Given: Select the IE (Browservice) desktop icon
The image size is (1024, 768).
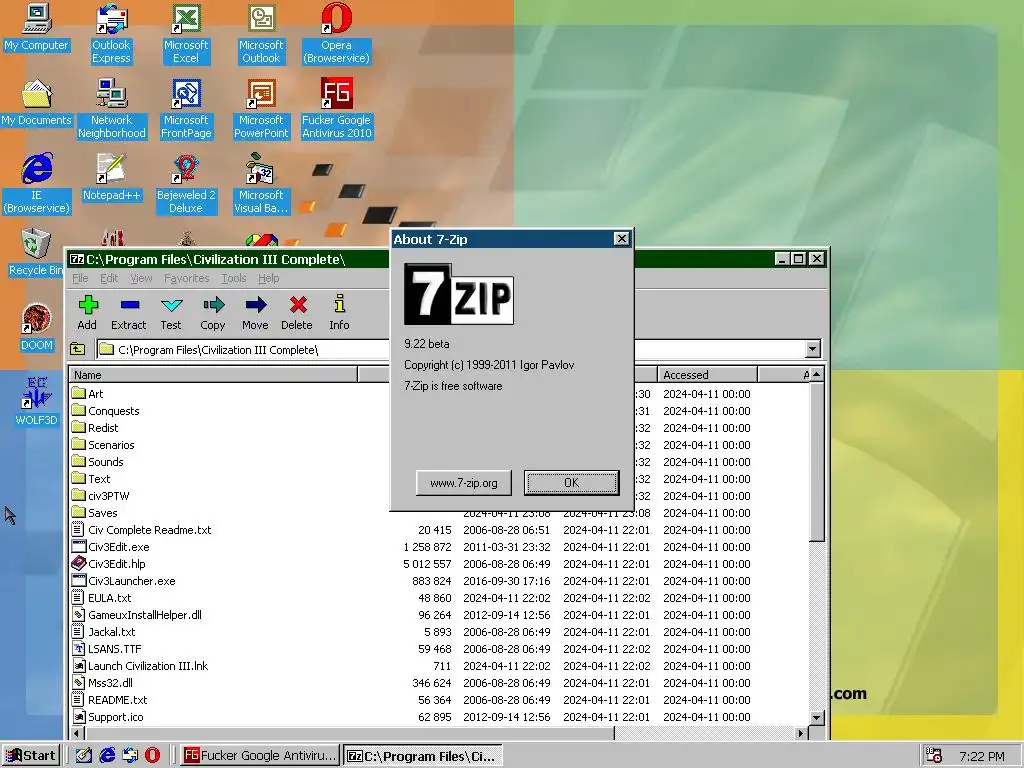Looking at the screenshot, I should click(36, 184).
